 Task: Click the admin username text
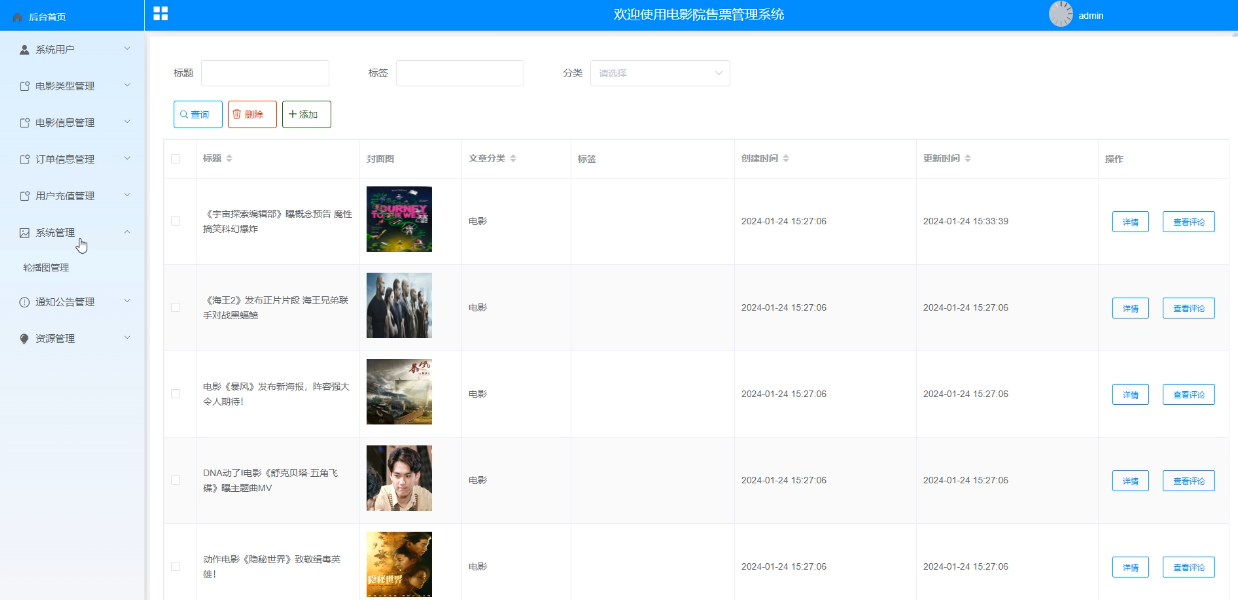(1091, 15)
